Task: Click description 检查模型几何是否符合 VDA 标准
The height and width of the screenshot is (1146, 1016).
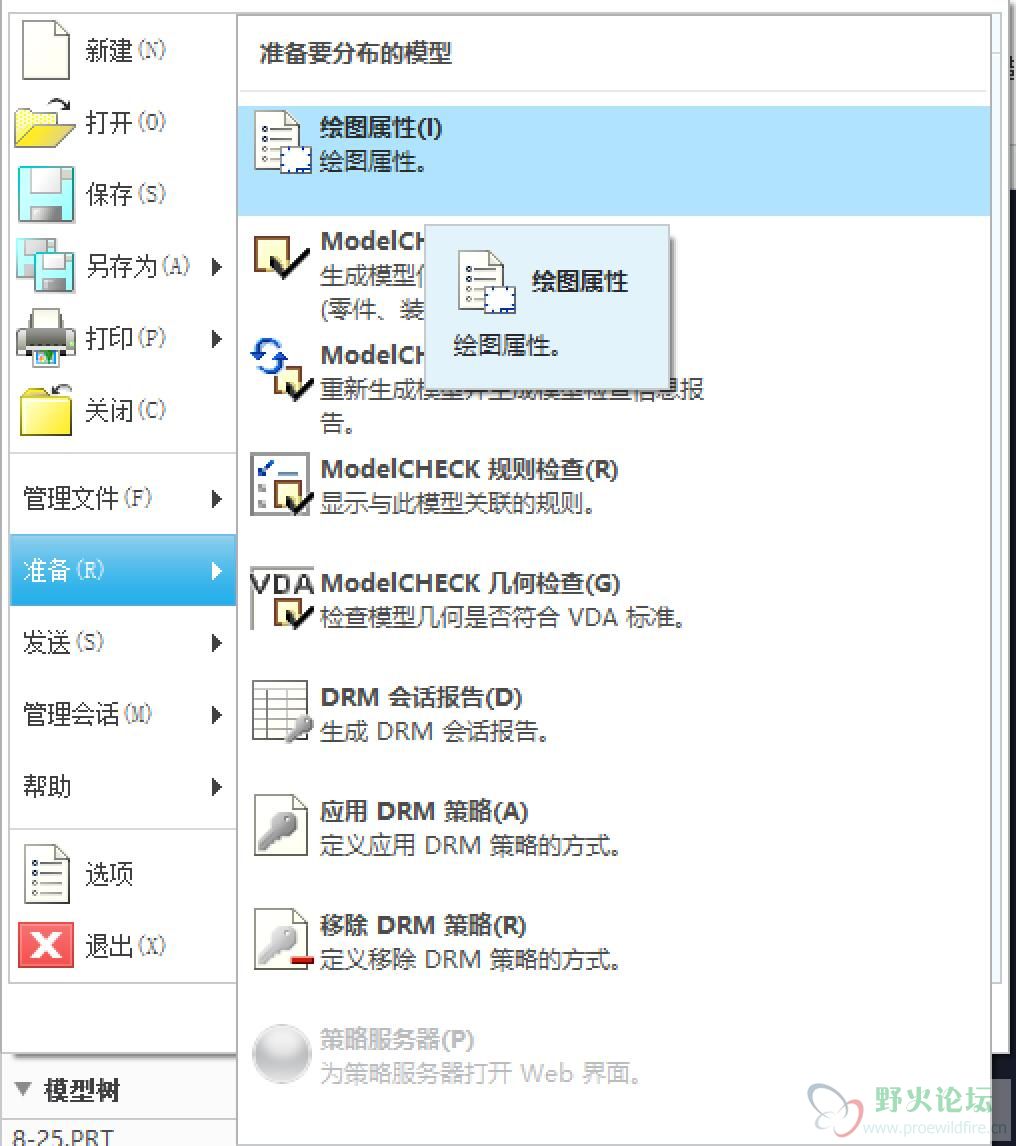Action: [502, 618]
